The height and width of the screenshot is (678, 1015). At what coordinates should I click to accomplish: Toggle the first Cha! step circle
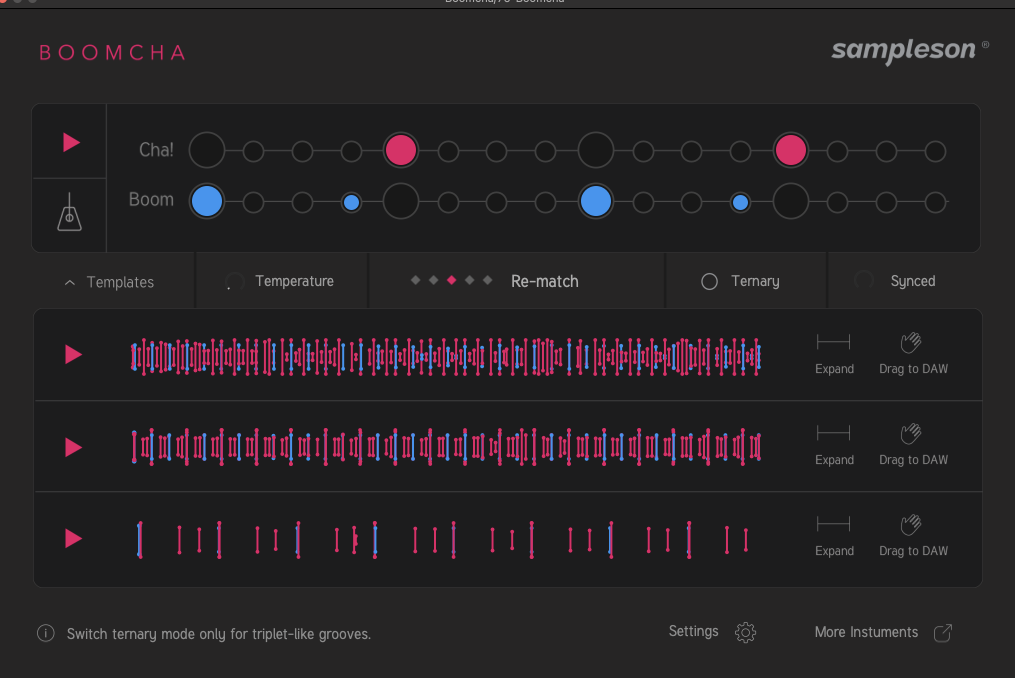point(207,150)
